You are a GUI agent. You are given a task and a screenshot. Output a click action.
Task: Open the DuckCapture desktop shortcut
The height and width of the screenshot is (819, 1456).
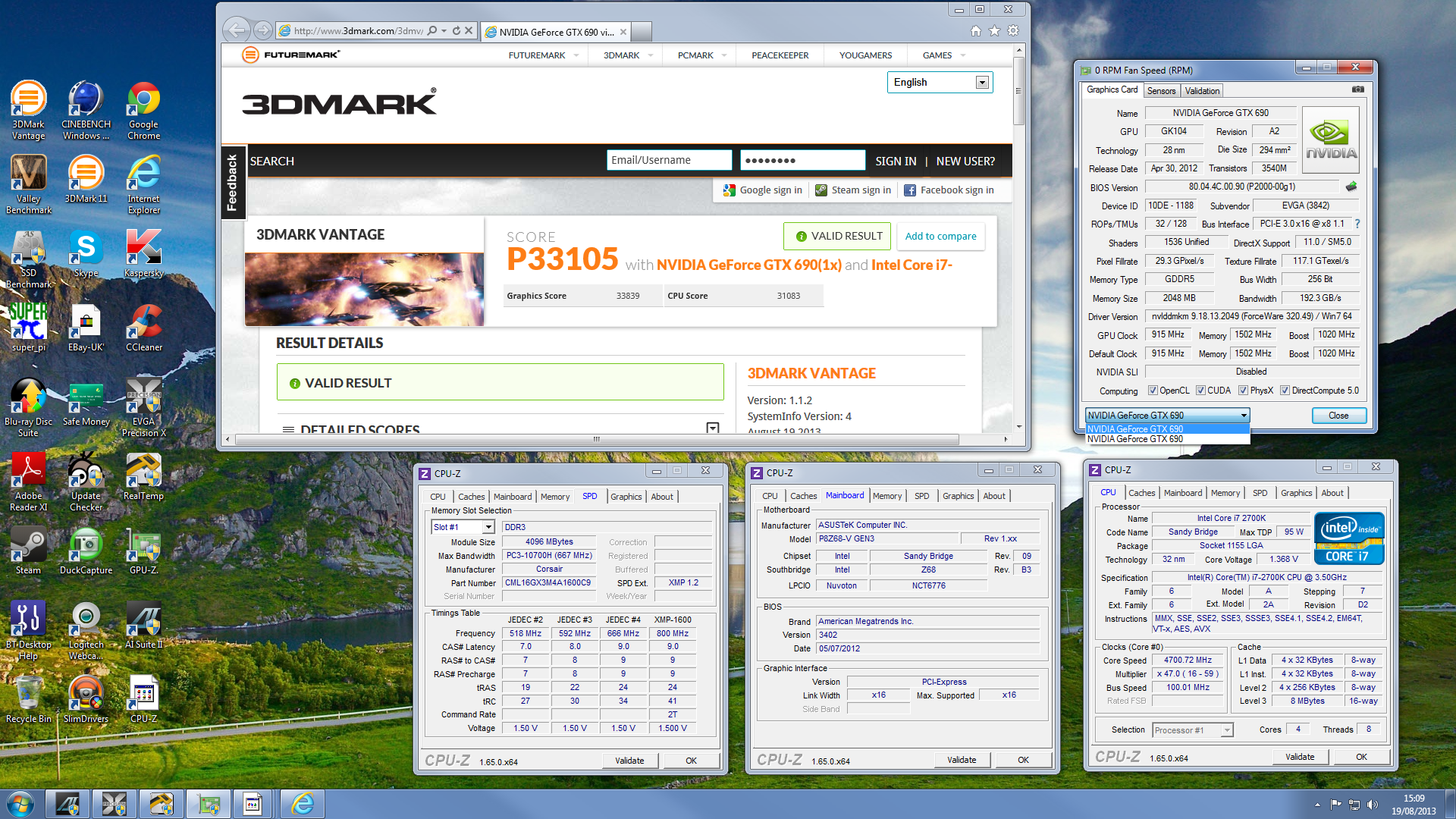point(86,551)
